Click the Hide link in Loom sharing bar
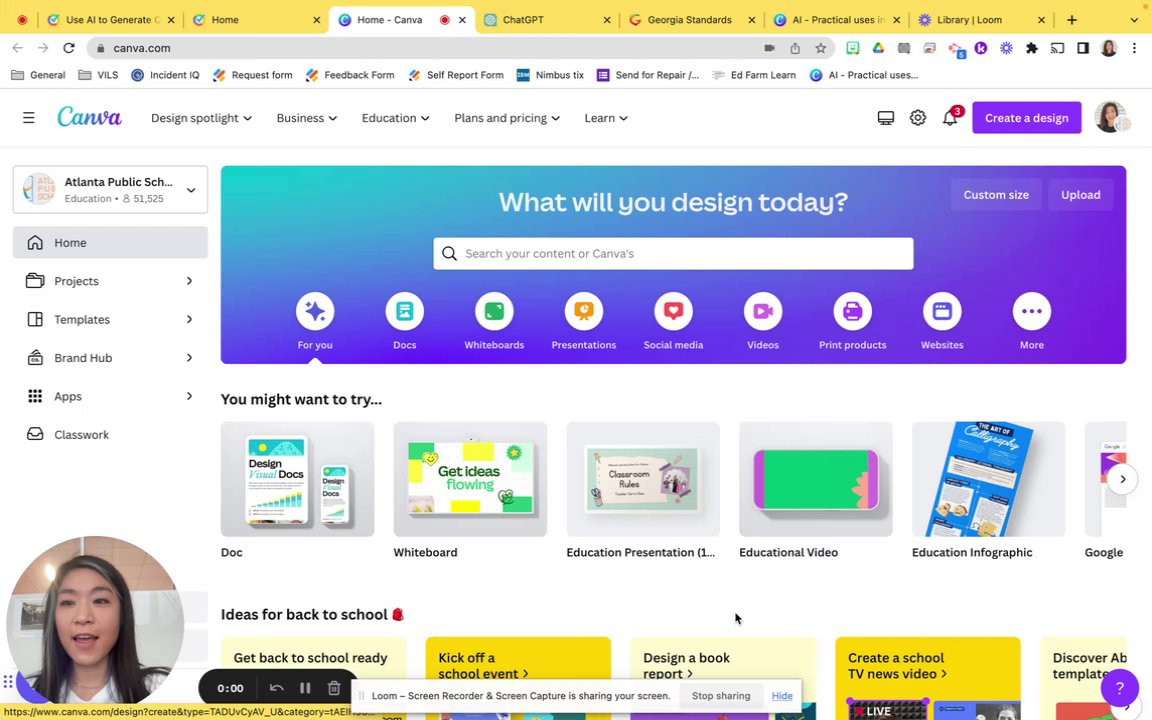The height and width of the screenshot is (720, 1152). click(782, 696)
